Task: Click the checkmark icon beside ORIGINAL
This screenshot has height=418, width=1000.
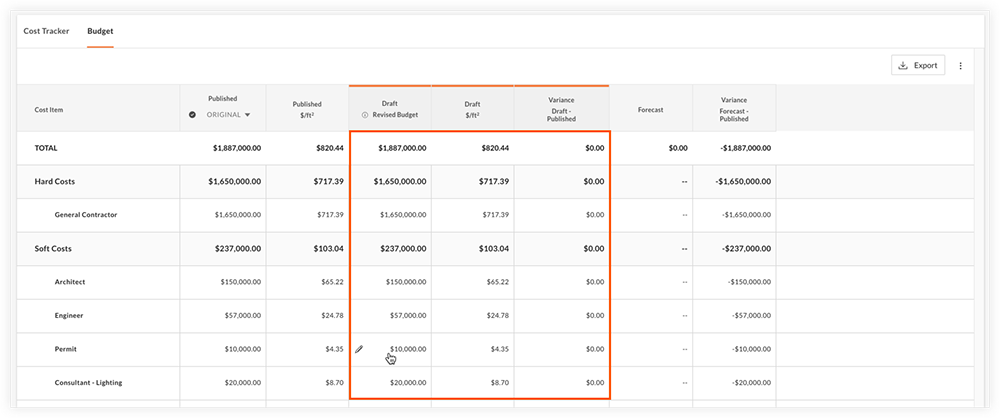Action: coord(193,115)
